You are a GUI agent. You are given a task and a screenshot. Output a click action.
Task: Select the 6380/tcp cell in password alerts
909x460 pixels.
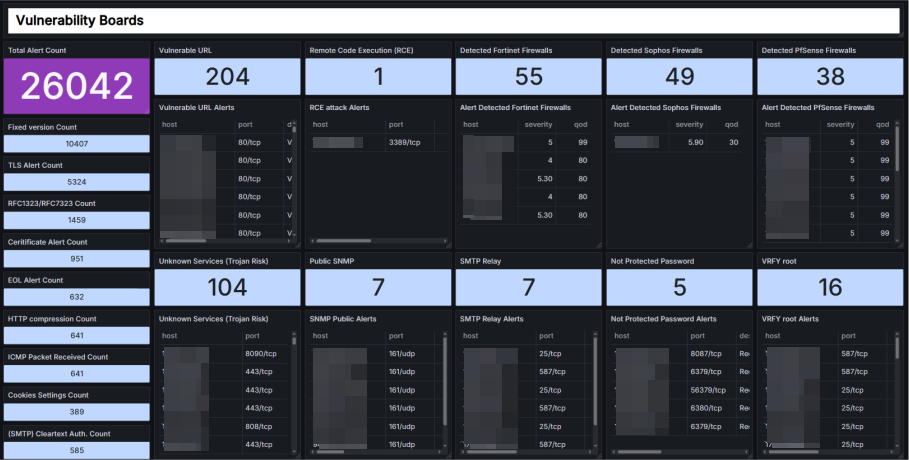click(x=706, y=408)
